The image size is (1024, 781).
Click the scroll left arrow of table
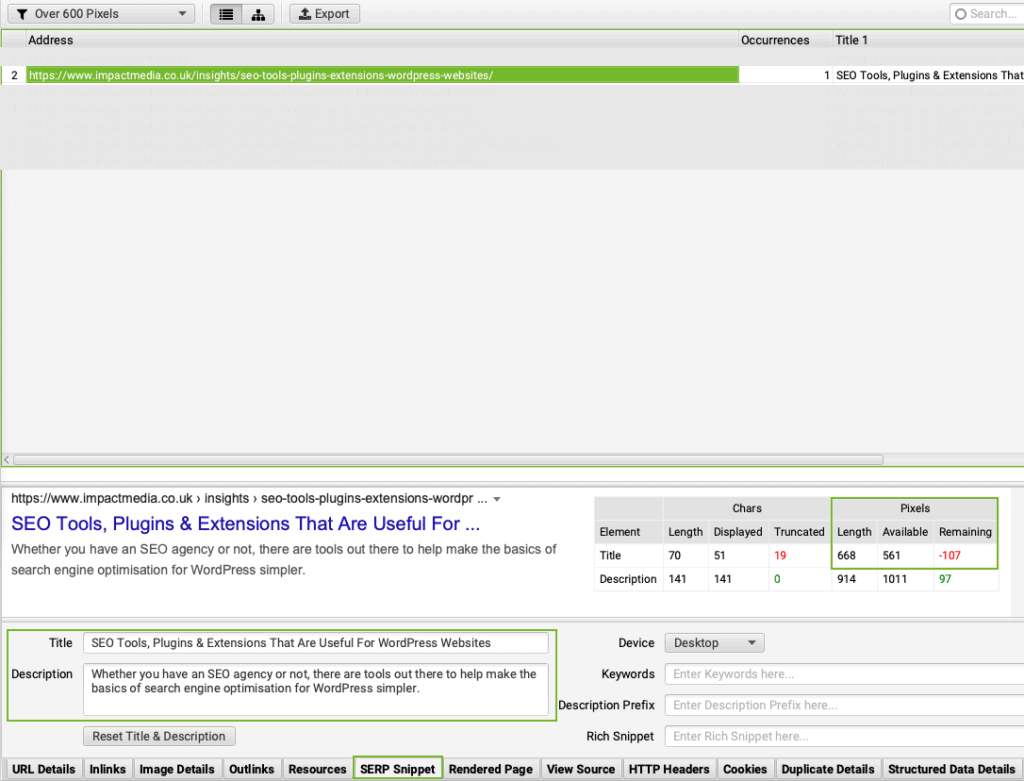coord(7,460)
